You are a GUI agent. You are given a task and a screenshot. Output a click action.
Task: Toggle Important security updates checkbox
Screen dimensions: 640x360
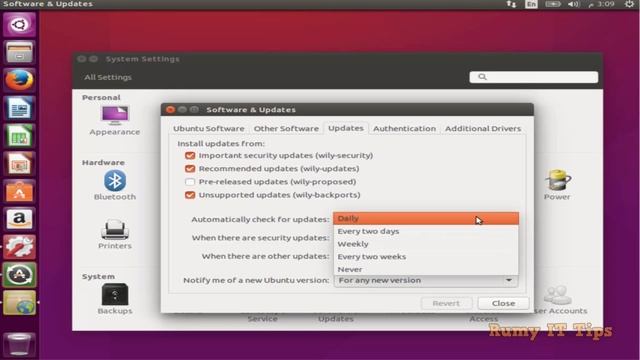[190, 156]
